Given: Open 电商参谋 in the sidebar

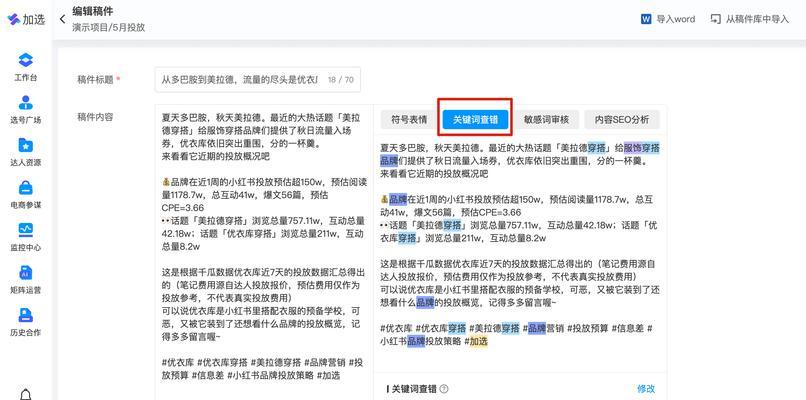Looking at the screenshot, I should coord(26,194).
